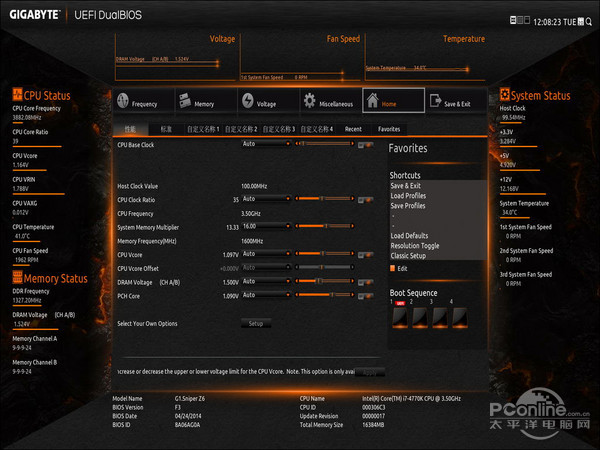Open the Memory section module icon
This screenshot has height=450, width=600.
[185, 101]
